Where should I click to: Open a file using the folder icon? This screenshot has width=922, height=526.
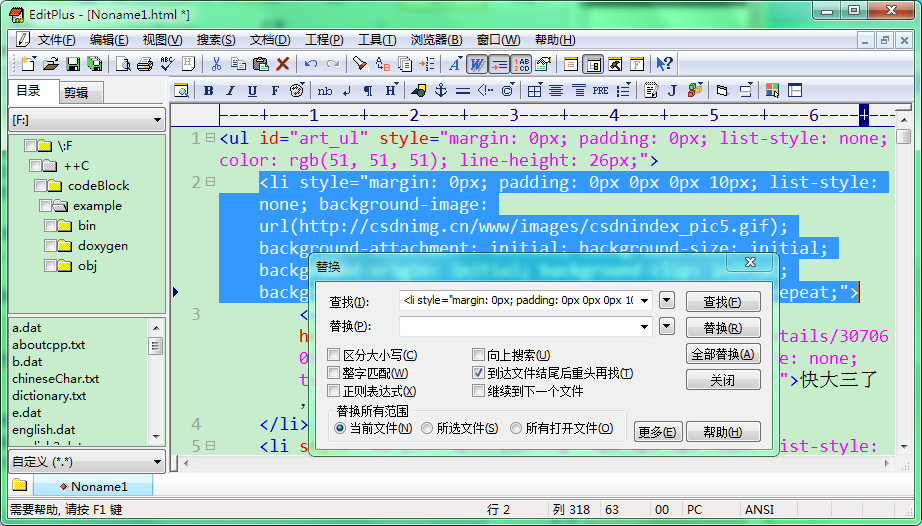(51, 63)
